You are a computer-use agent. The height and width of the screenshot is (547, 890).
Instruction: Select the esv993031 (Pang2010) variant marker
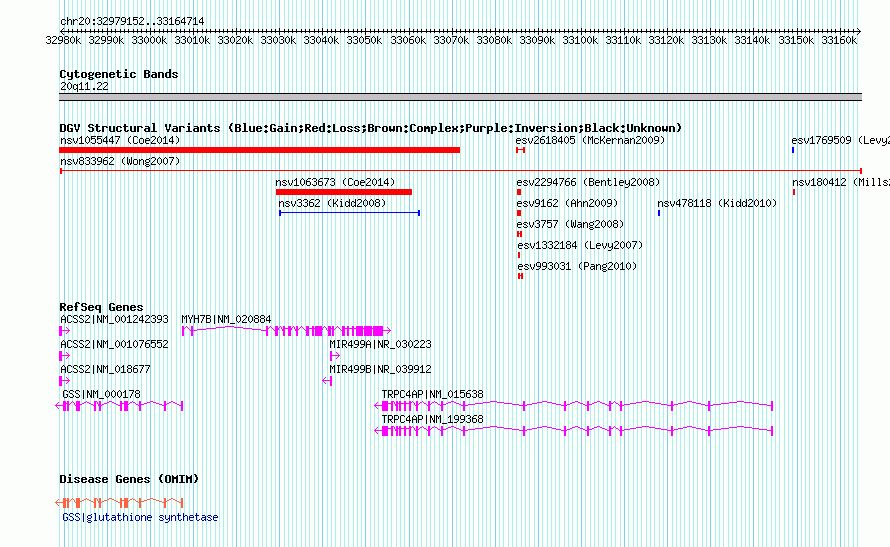(520, 276)
